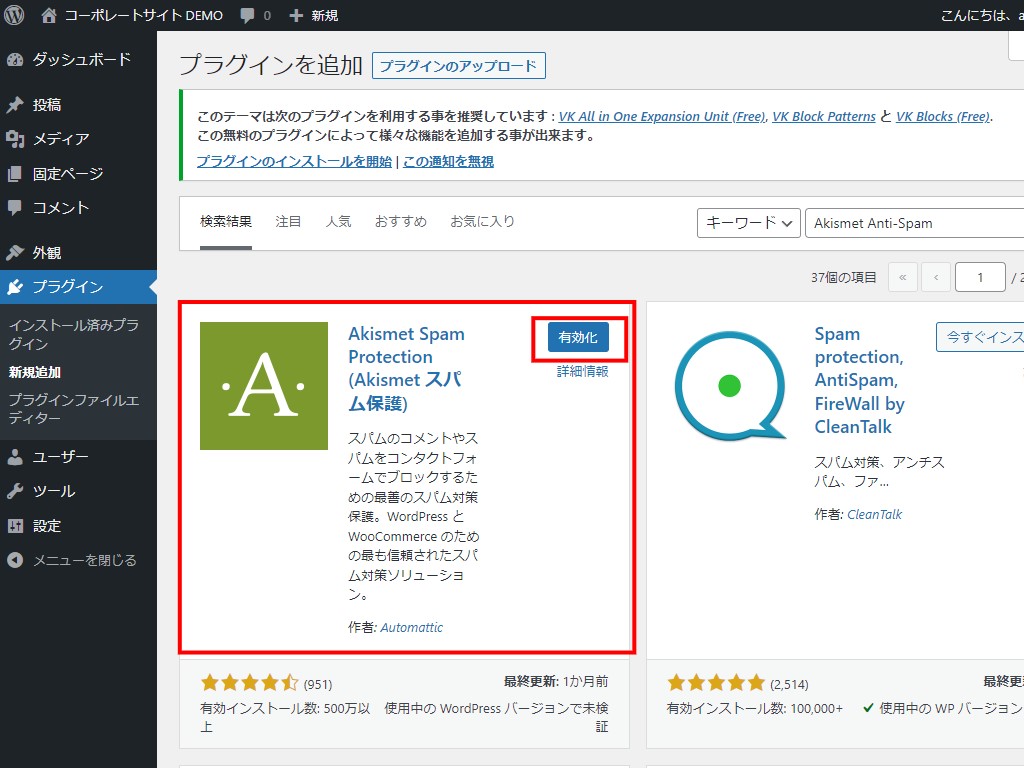Open the メディア library menu

pyautogui.click(x=60, y=139)
